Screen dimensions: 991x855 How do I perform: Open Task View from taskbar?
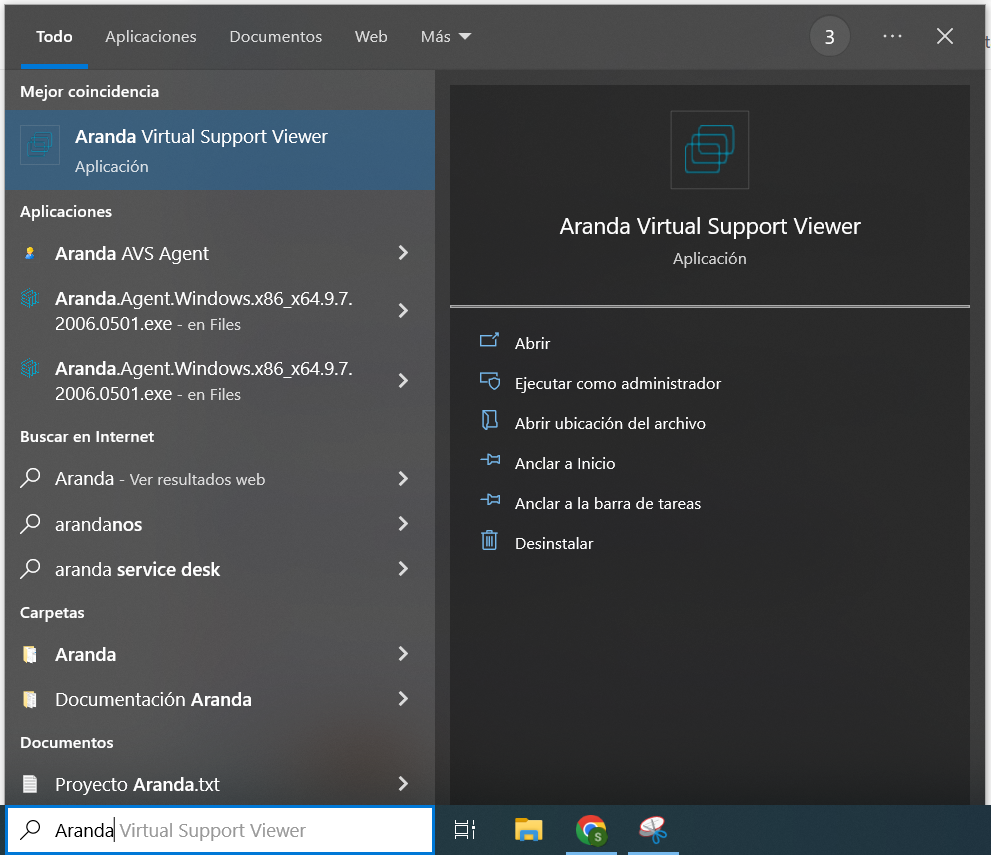[465, 830]
